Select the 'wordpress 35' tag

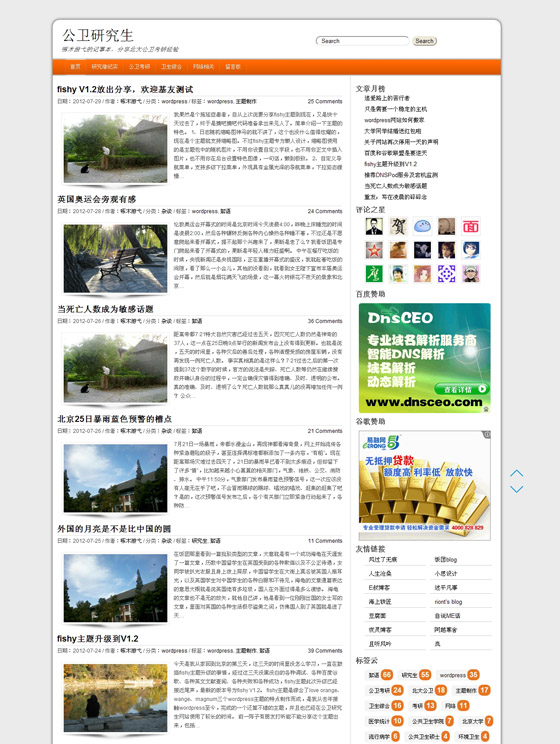[459, 675]
